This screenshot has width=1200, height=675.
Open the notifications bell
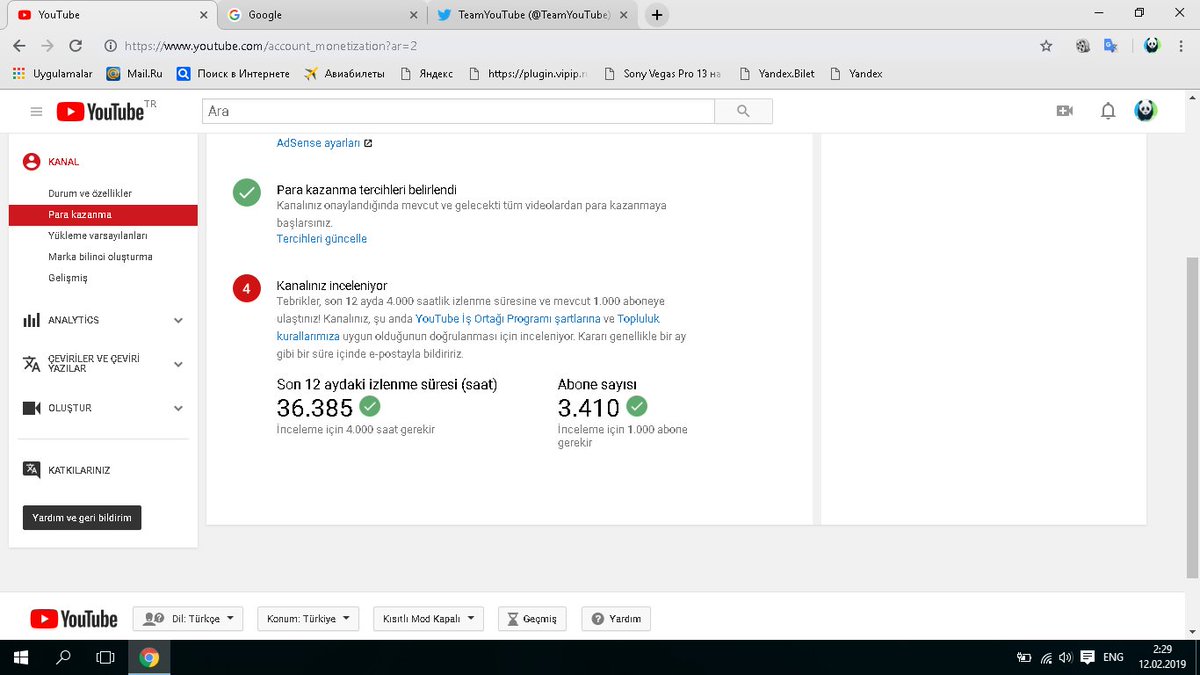[x=1108, y=111]
